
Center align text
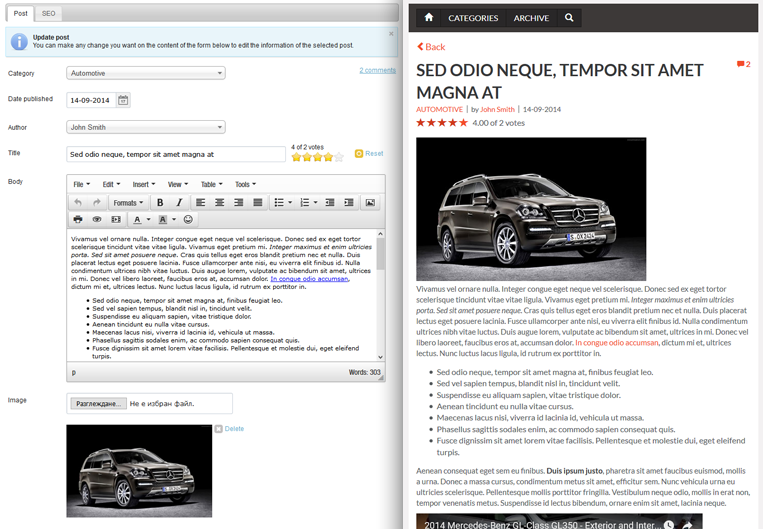[219, 202]
